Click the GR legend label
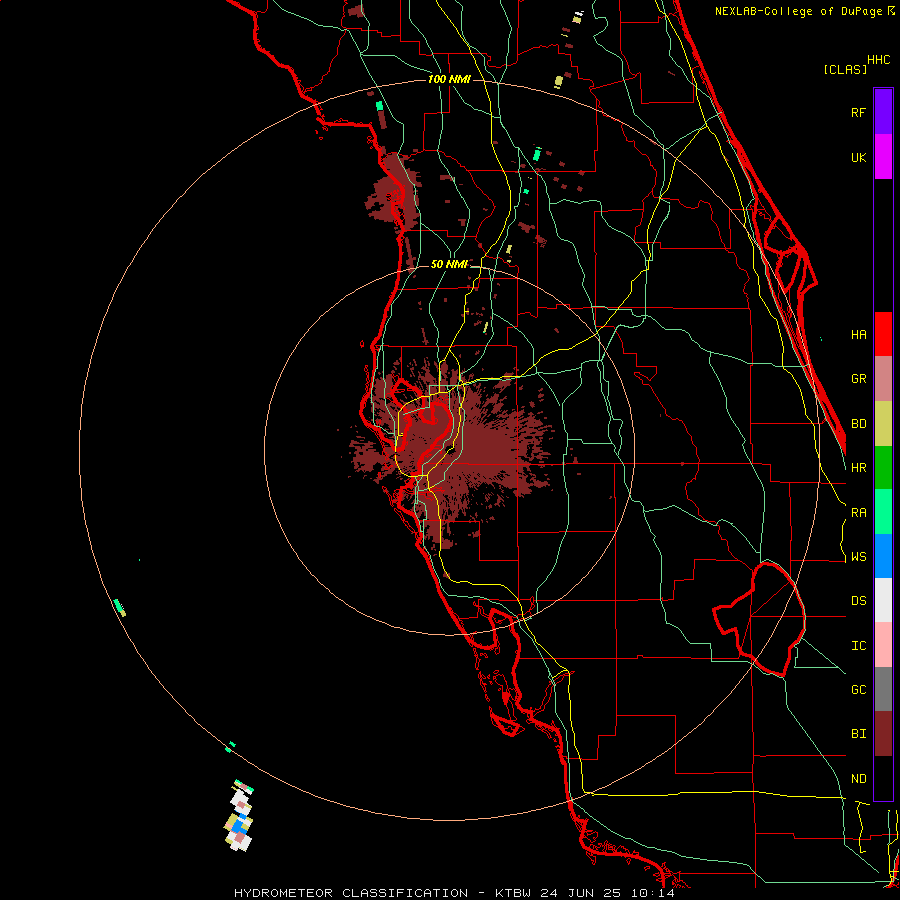Image resolution: width=900 pixels, height=900 pixels. (x=858, y=379)
